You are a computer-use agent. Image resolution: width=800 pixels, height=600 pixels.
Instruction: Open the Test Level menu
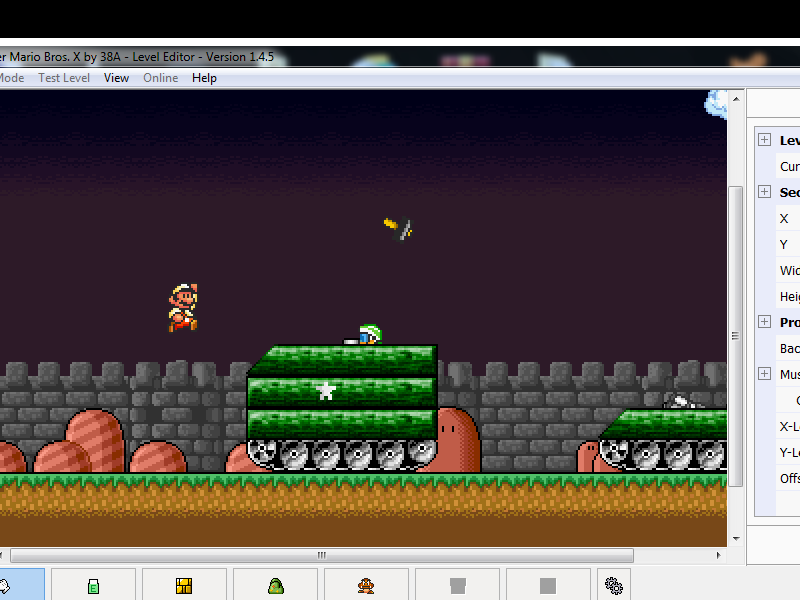pos(64,78)
